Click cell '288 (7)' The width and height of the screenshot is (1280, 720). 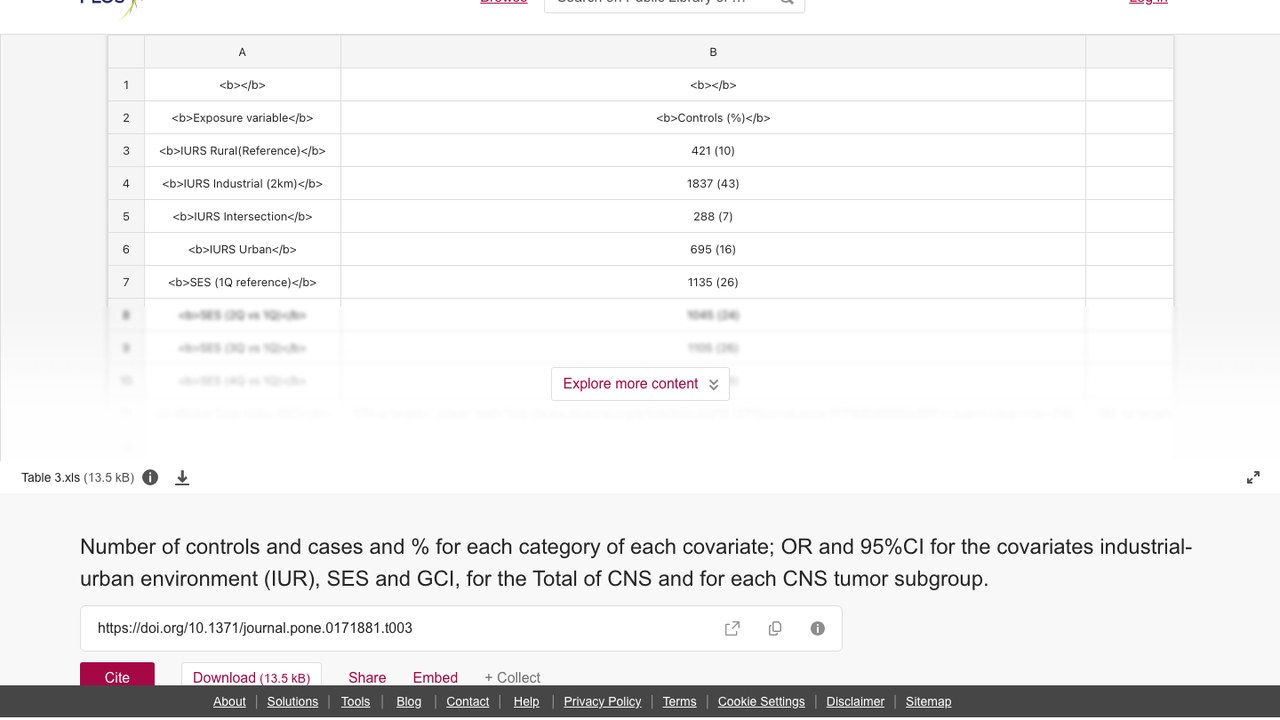tap(713, 217)
